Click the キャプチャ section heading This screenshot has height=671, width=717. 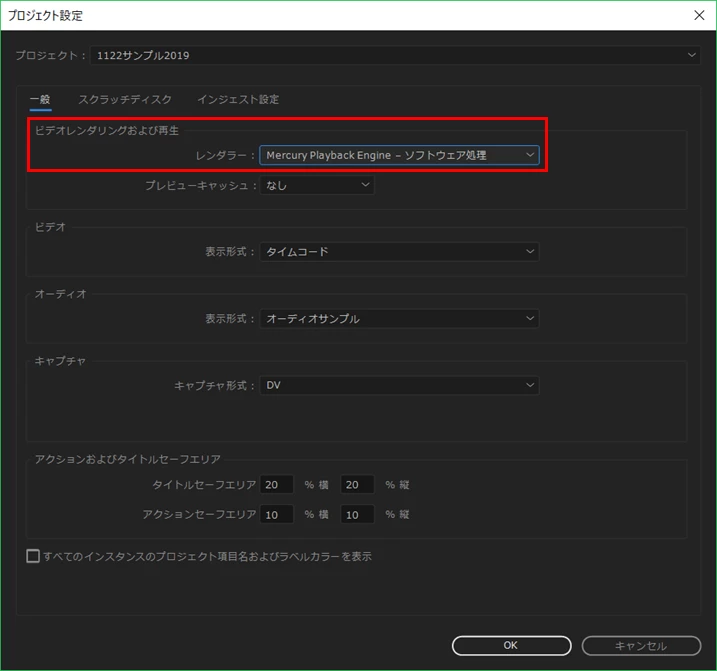[x=60, y=361]
